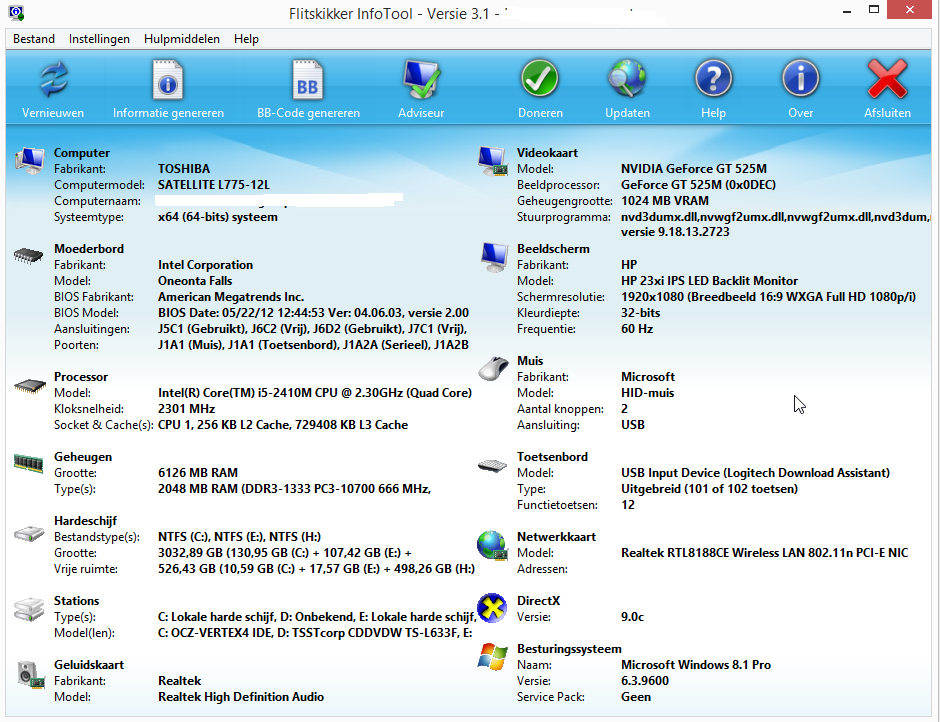Click the Afsluiten label
The image size is (940, 722).
click(x=887, y=113)
